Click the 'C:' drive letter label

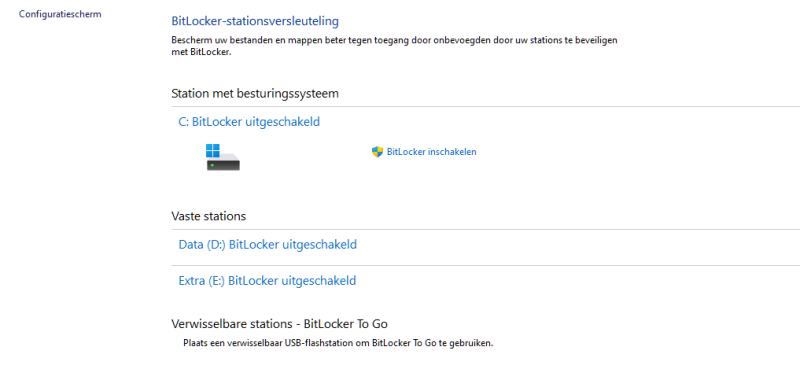pyautogui.click(x=184, y=122)
